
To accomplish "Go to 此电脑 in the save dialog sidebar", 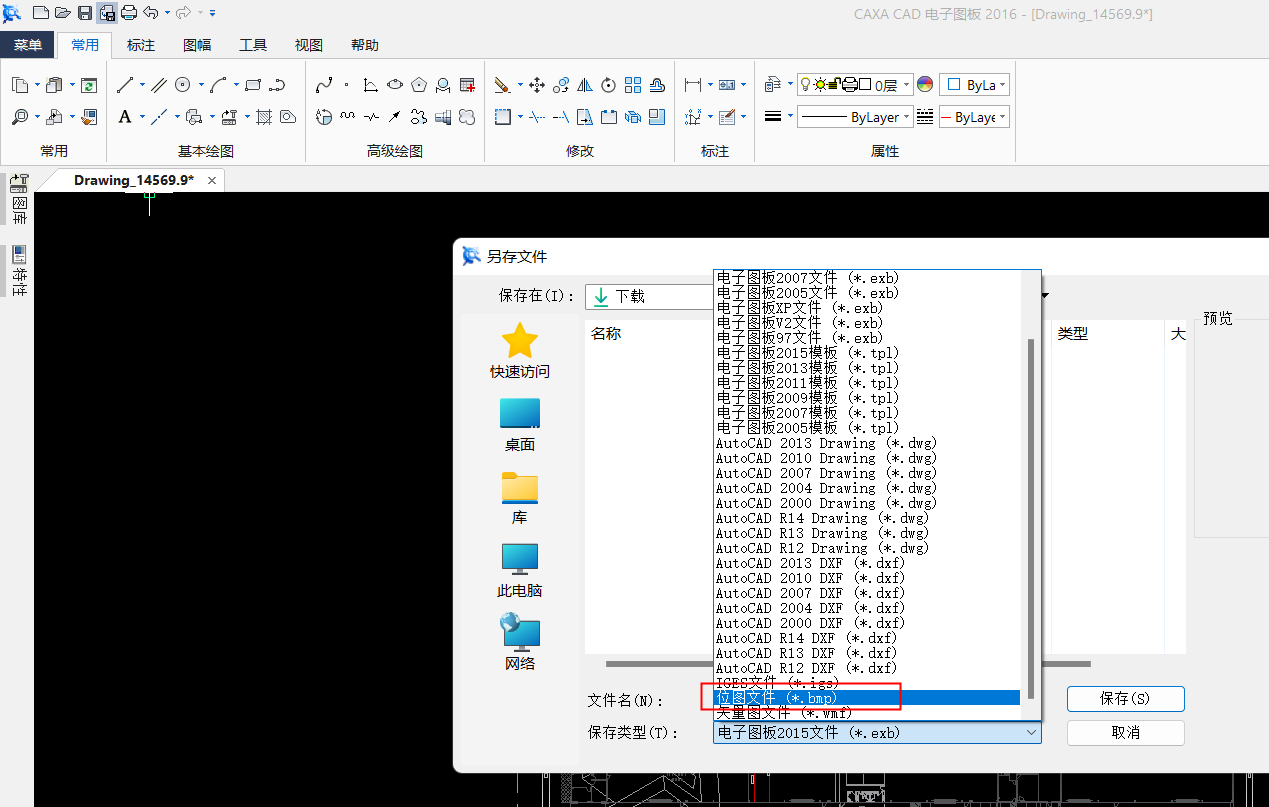I will 520,571.
